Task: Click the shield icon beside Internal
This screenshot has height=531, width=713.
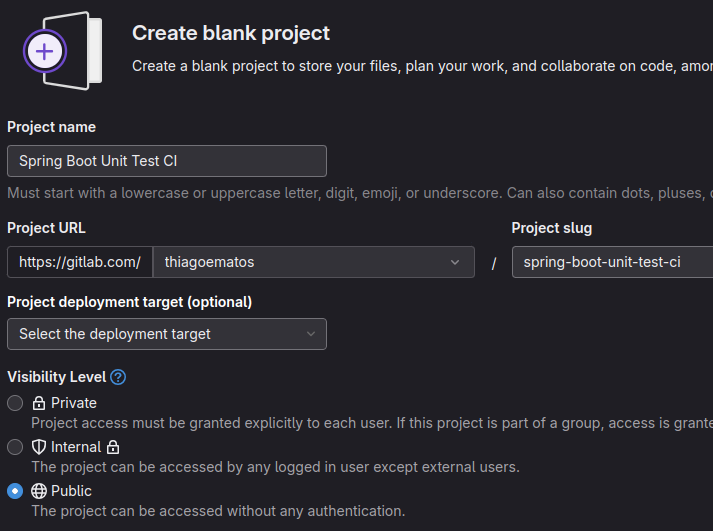Action: coord(39,447)
